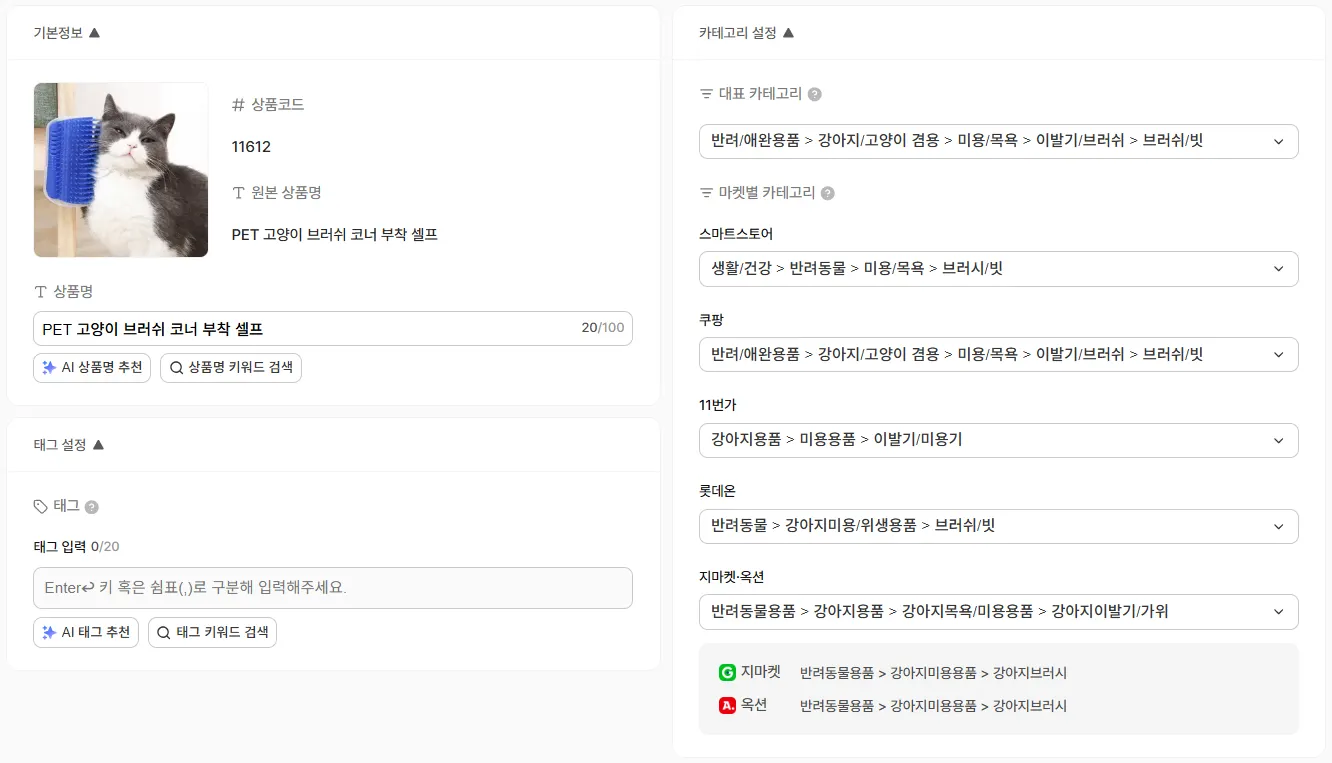Click the Gmarket logo icon

[x=727, y=673]
